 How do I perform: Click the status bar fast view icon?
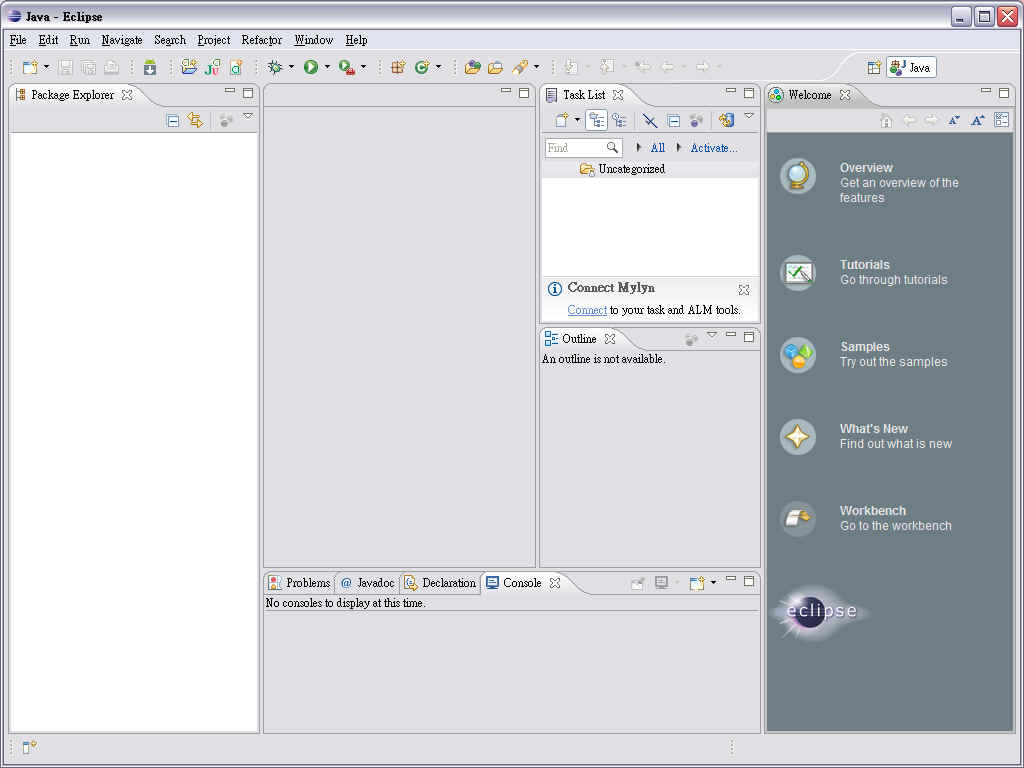[29, 746]
